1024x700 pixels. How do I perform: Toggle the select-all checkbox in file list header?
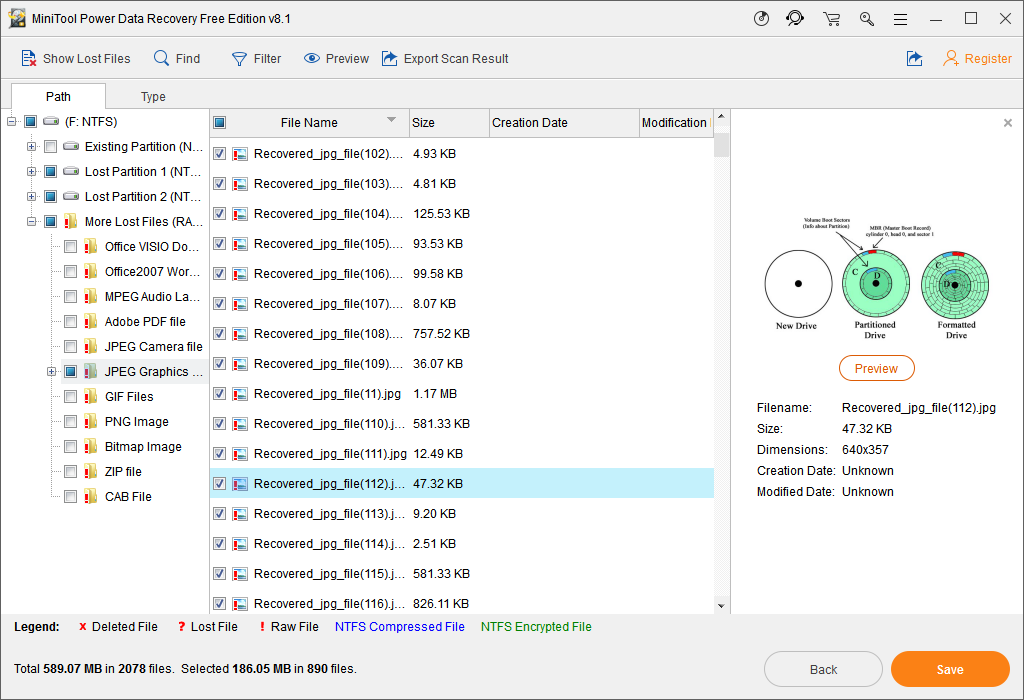click(219, 123)
